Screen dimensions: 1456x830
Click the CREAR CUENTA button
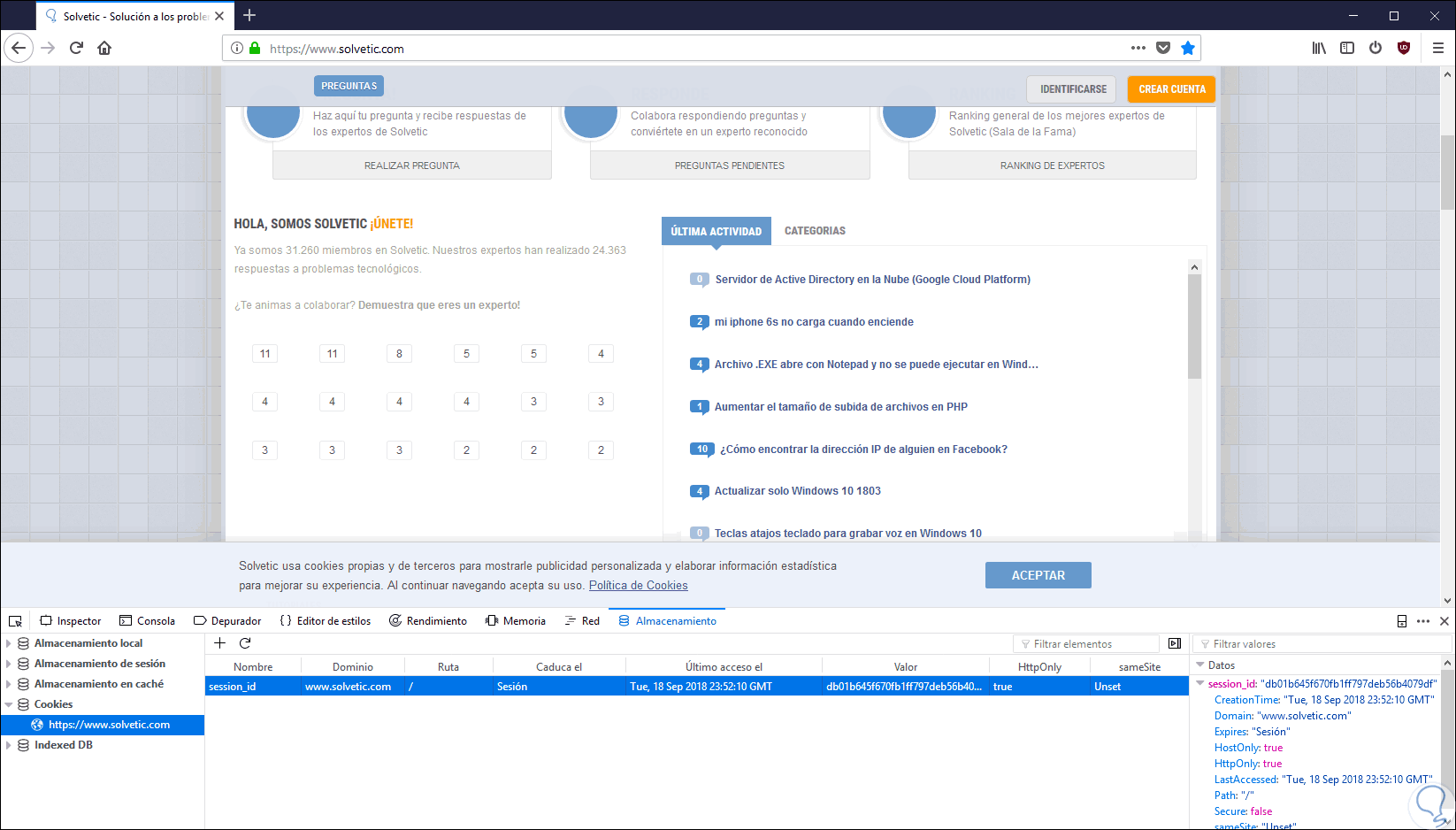click(x=1172, y=89)
